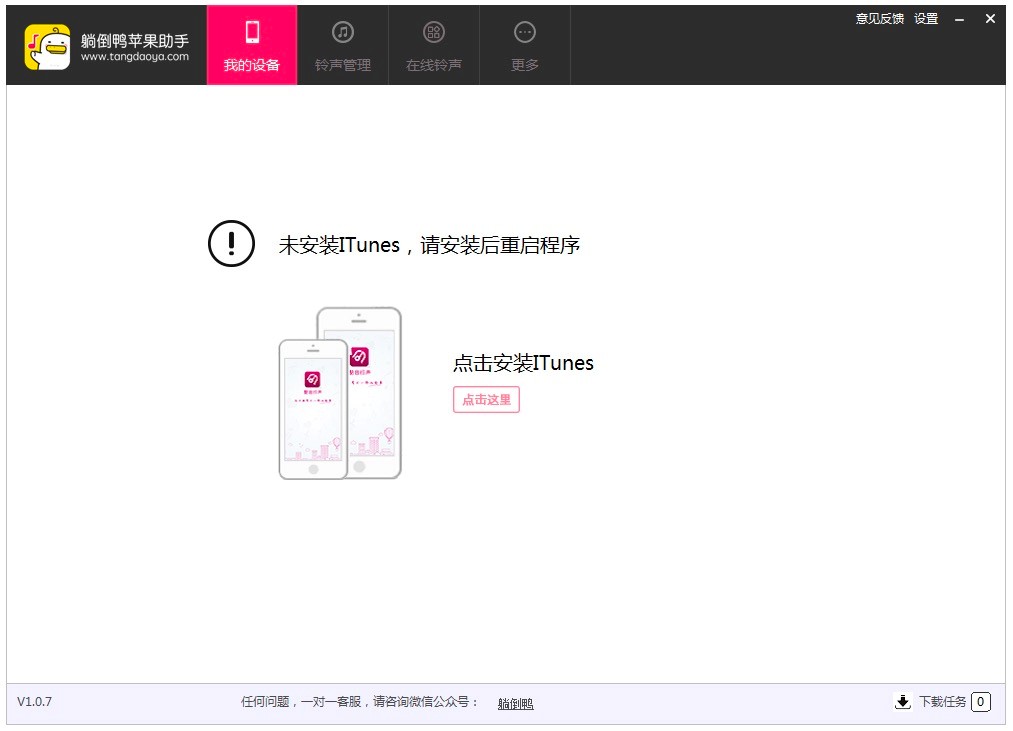Click www.tangdaoya.com website text

pyautogui.click(x=135, y=57)
